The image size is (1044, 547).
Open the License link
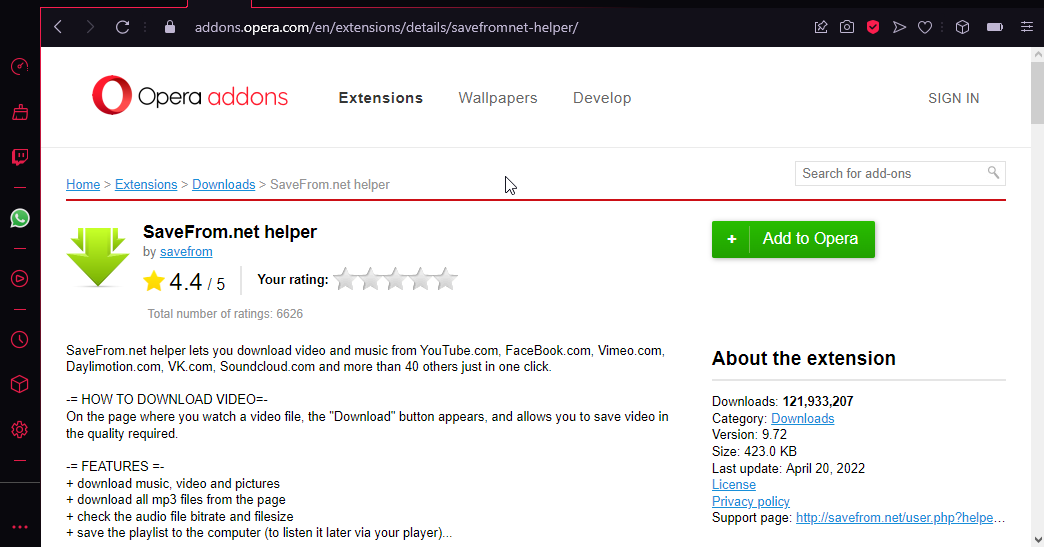(734, 484)
